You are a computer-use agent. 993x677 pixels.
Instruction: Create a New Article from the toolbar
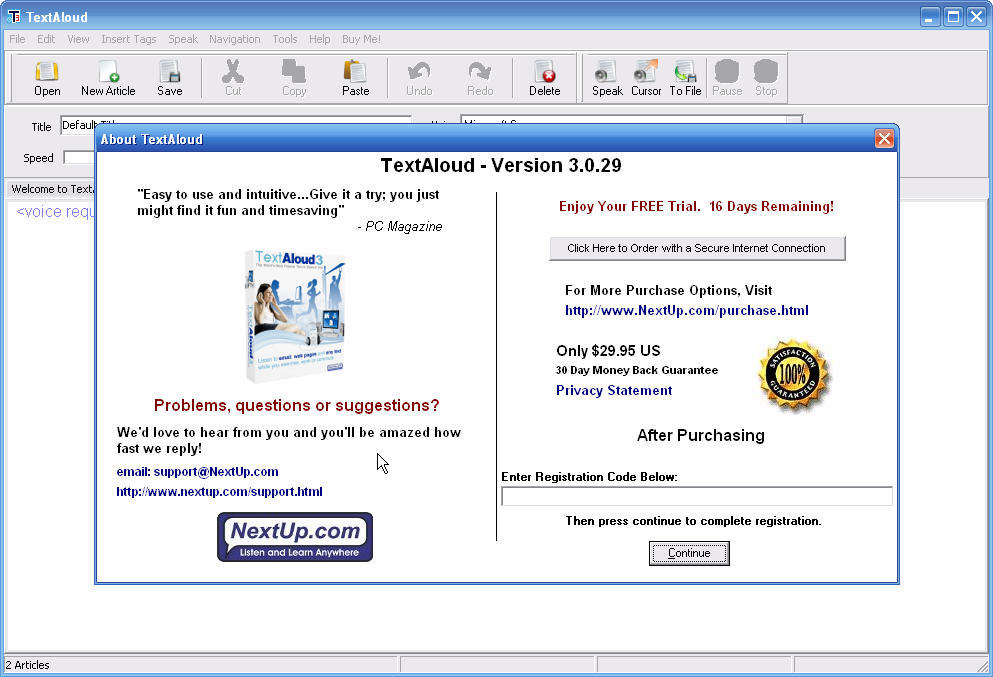[x=108, y=78]
